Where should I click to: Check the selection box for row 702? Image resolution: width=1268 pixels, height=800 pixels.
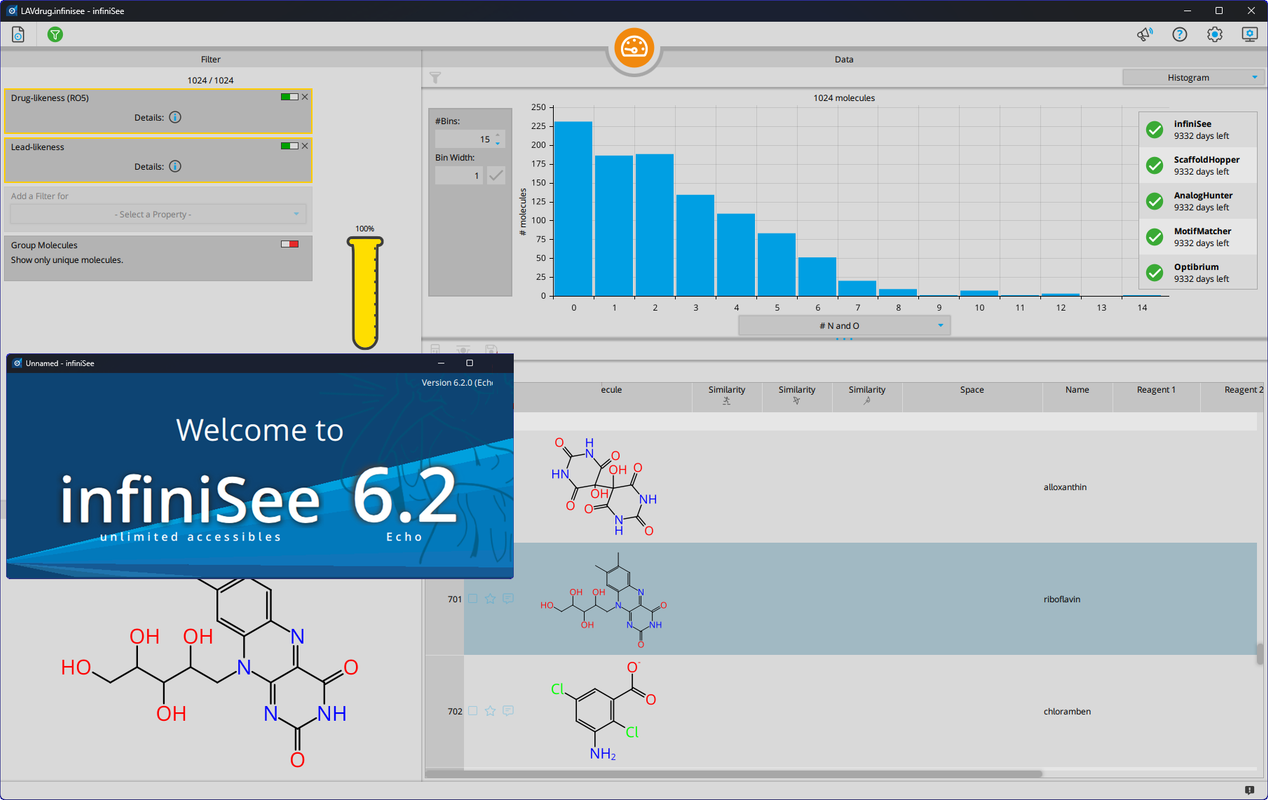point(473,711)
